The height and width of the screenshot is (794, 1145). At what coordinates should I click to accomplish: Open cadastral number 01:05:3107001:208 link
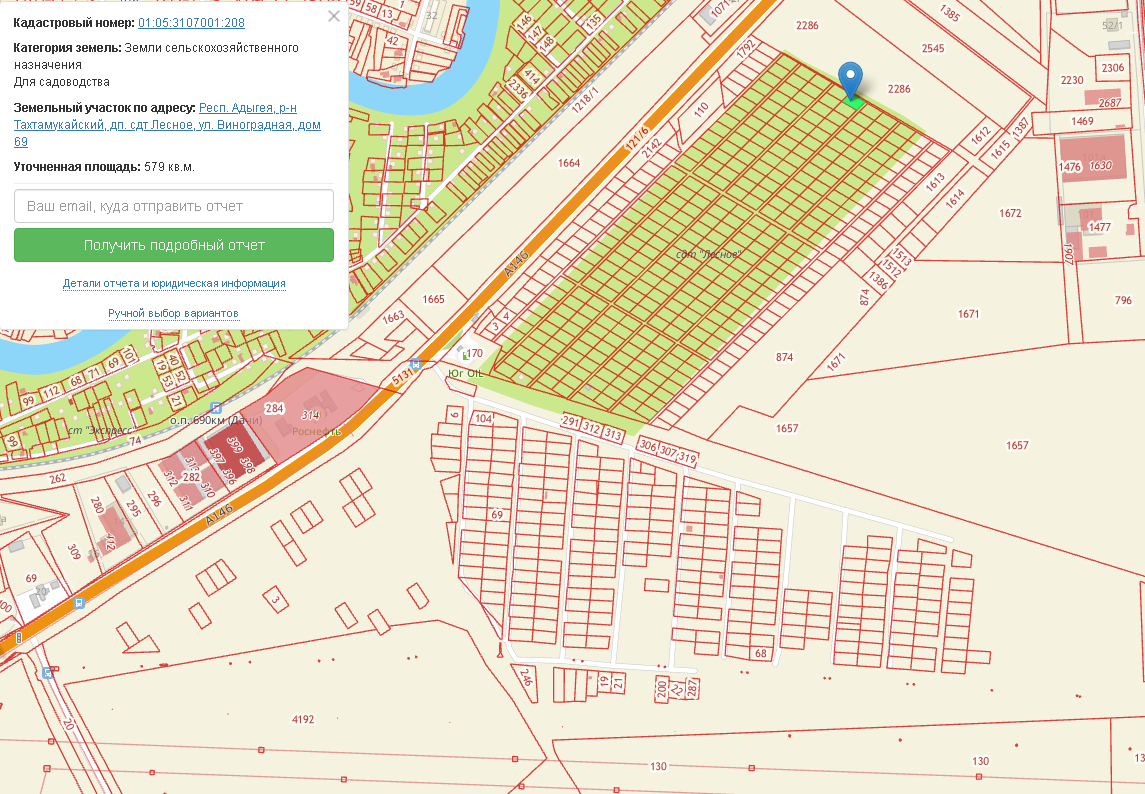point(191,22)
